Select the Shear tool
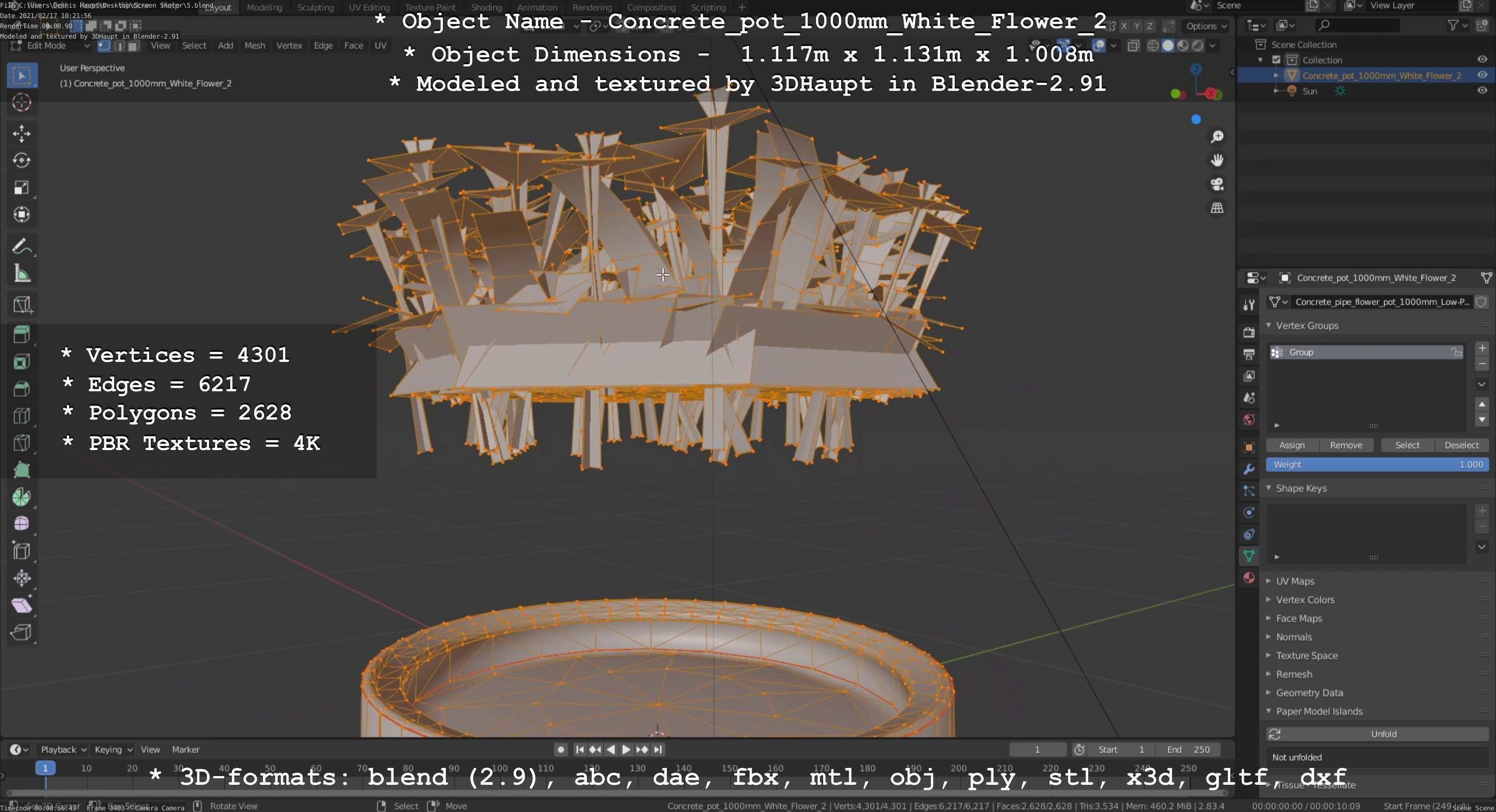 [22, 605]
